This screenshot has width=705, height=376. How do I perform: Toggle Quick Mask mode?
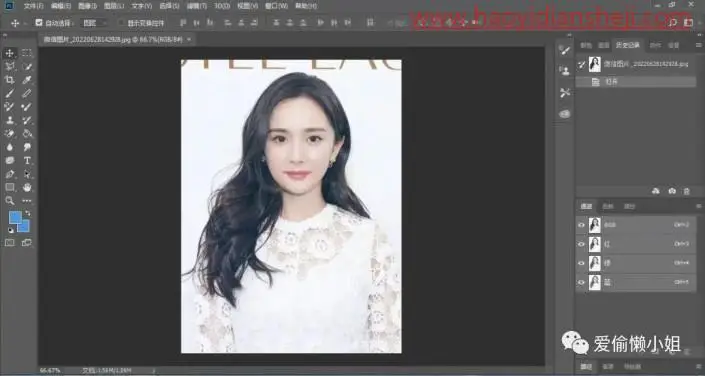(9, 243)
